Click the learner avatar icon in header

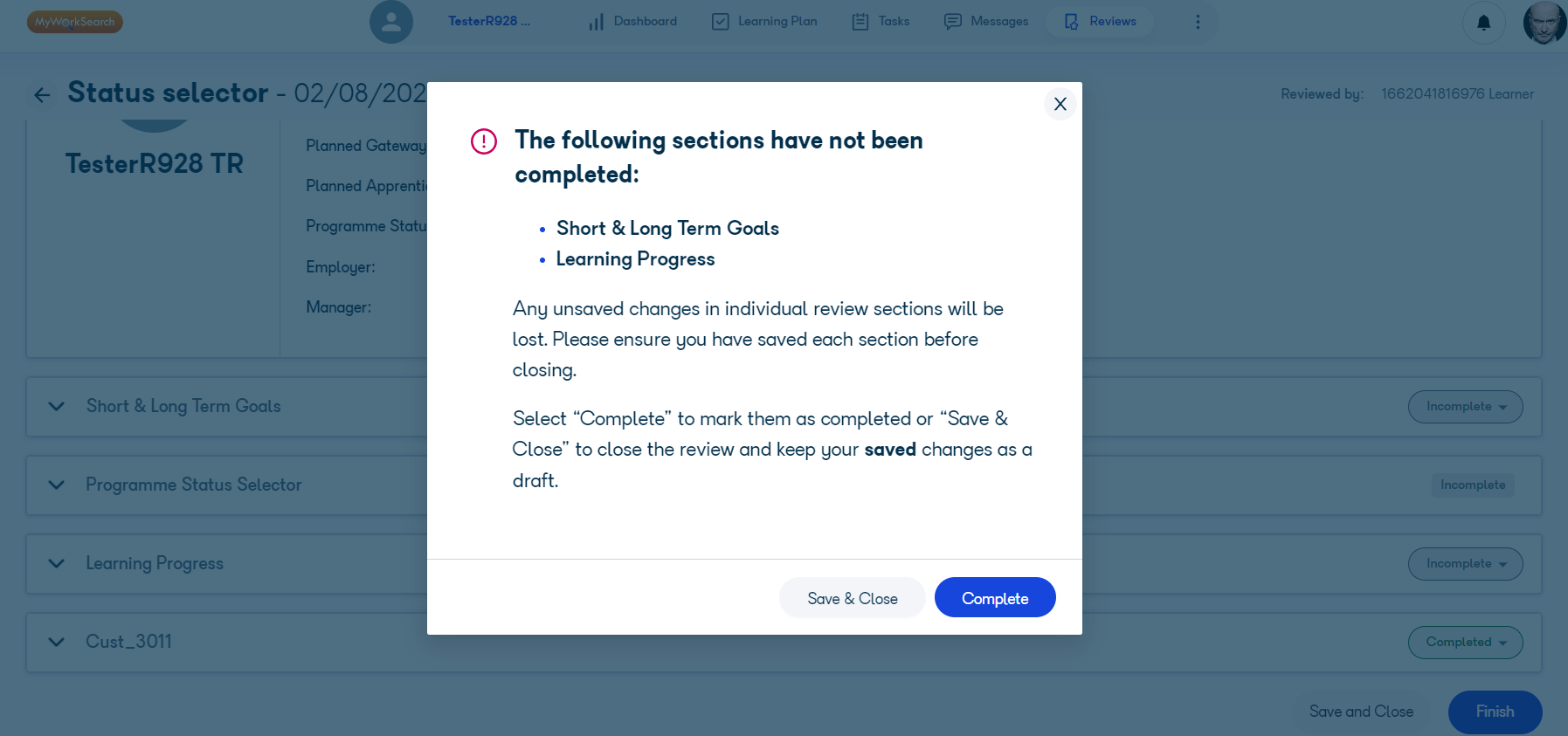click(x=391, y=22)
